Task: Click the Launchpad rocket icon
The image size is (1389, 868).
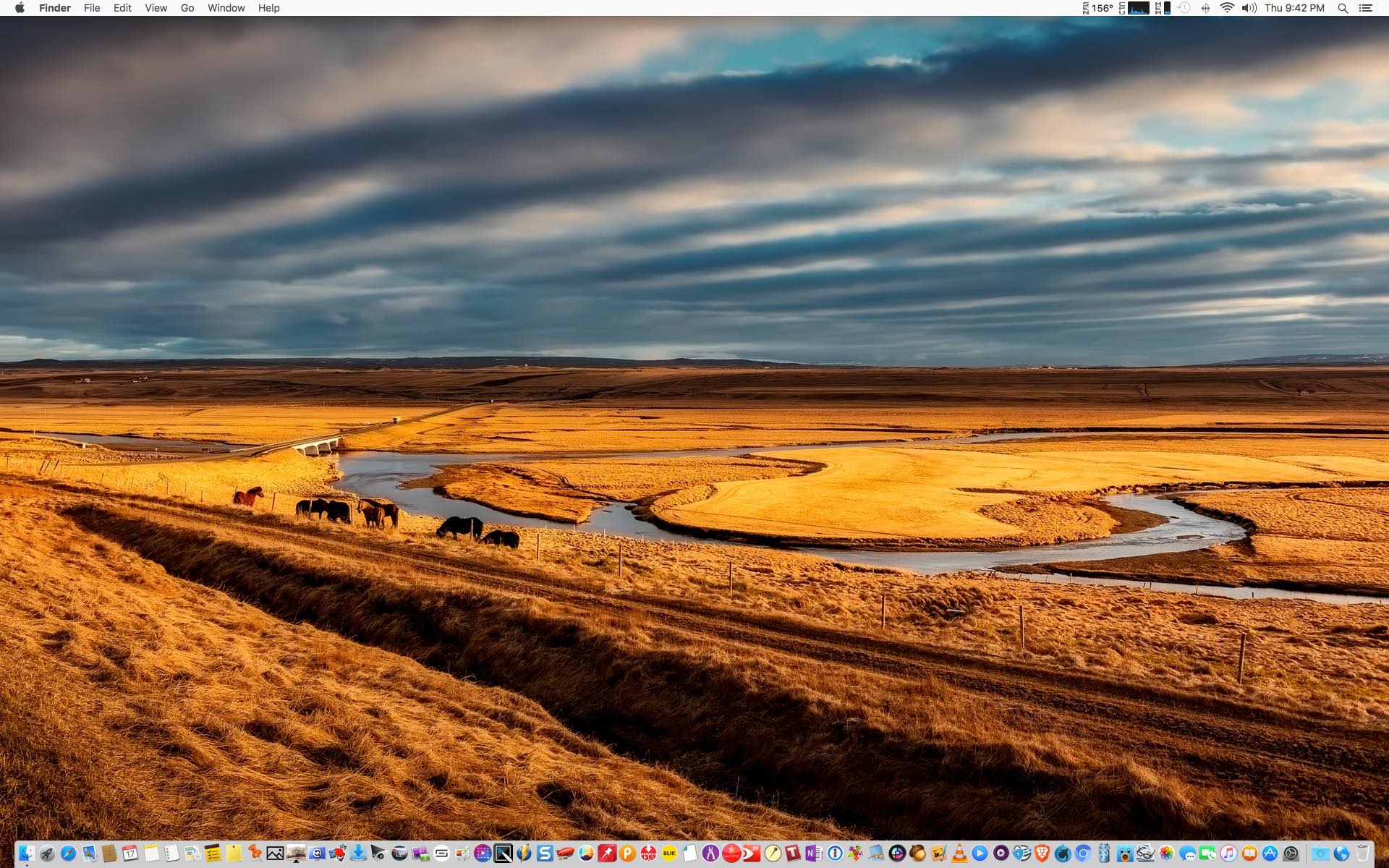Action: [x=47, y=854]
